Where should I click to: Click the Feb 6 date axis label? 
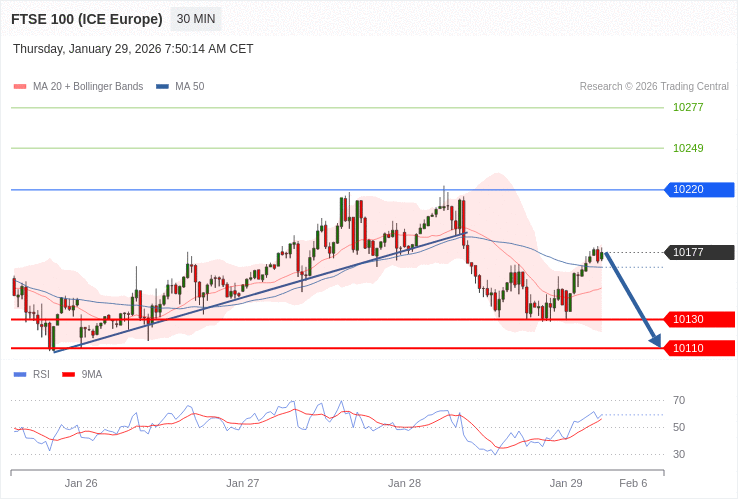(x=633, y=484)
